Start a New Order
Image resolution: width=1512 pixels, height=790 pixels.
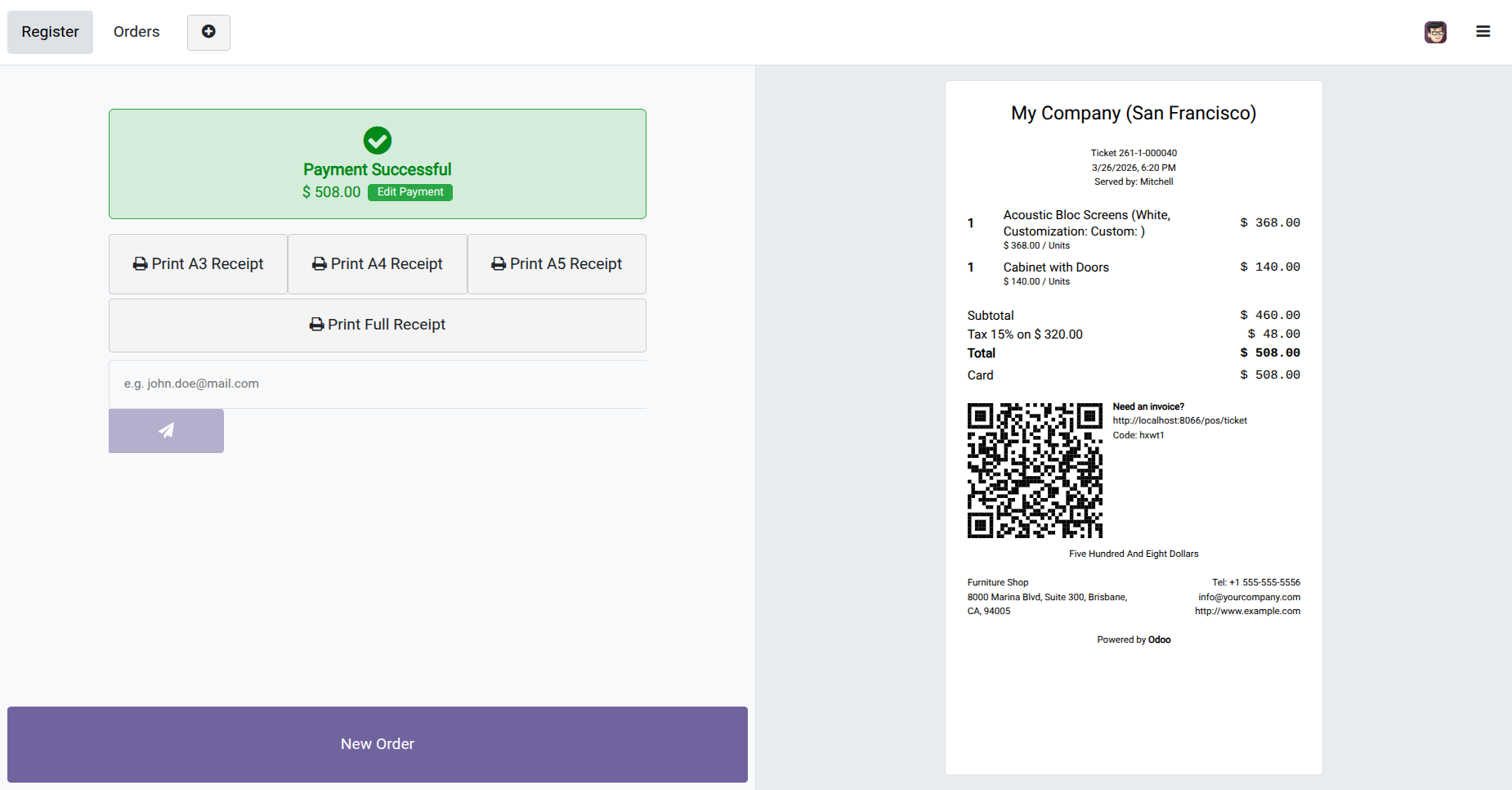[x=377, y=744]
